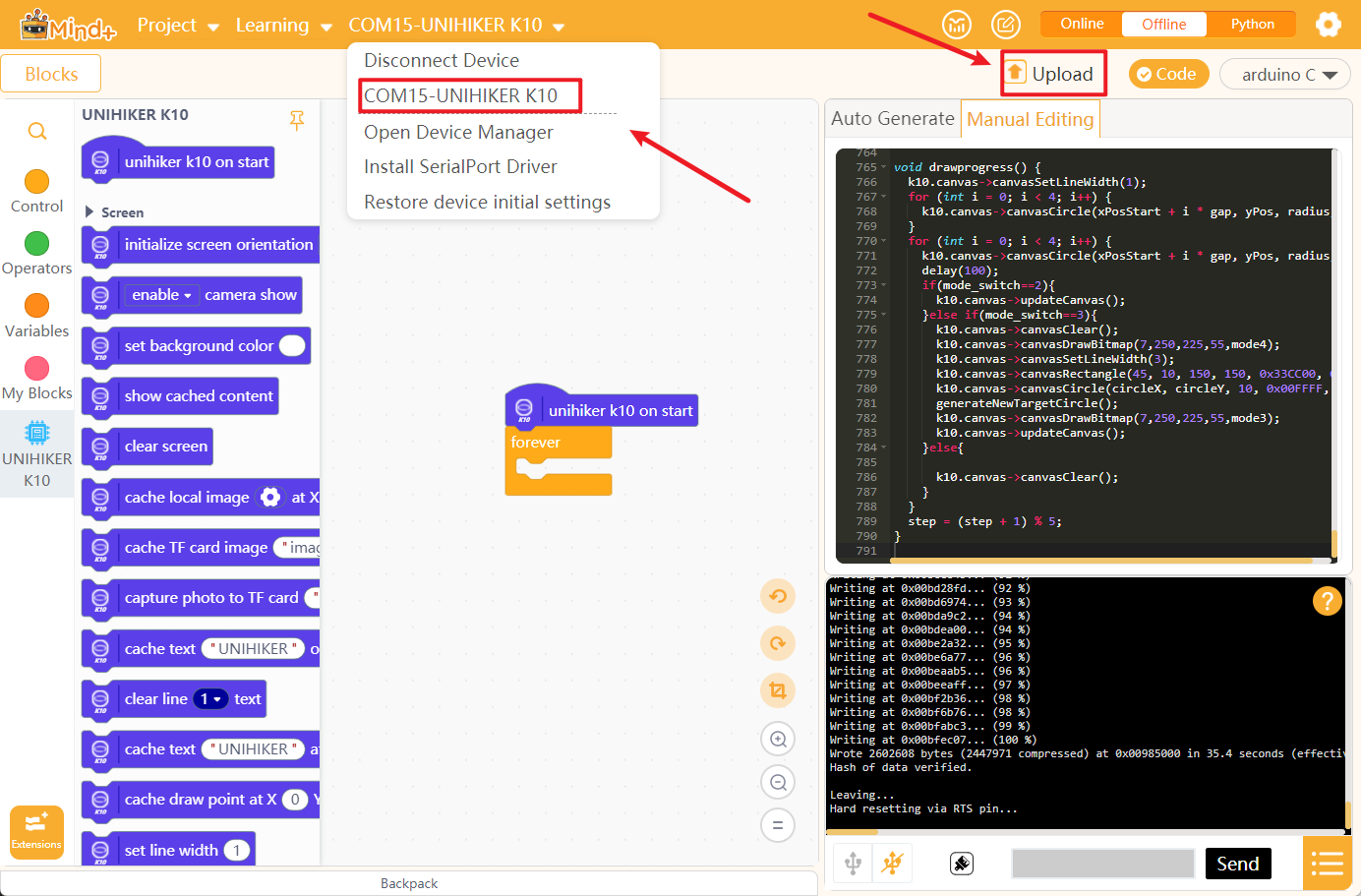Close the COM15-UNIHIKER K10 device menu in the top bar
1361x896 pixels.
[x=456, y=25]
